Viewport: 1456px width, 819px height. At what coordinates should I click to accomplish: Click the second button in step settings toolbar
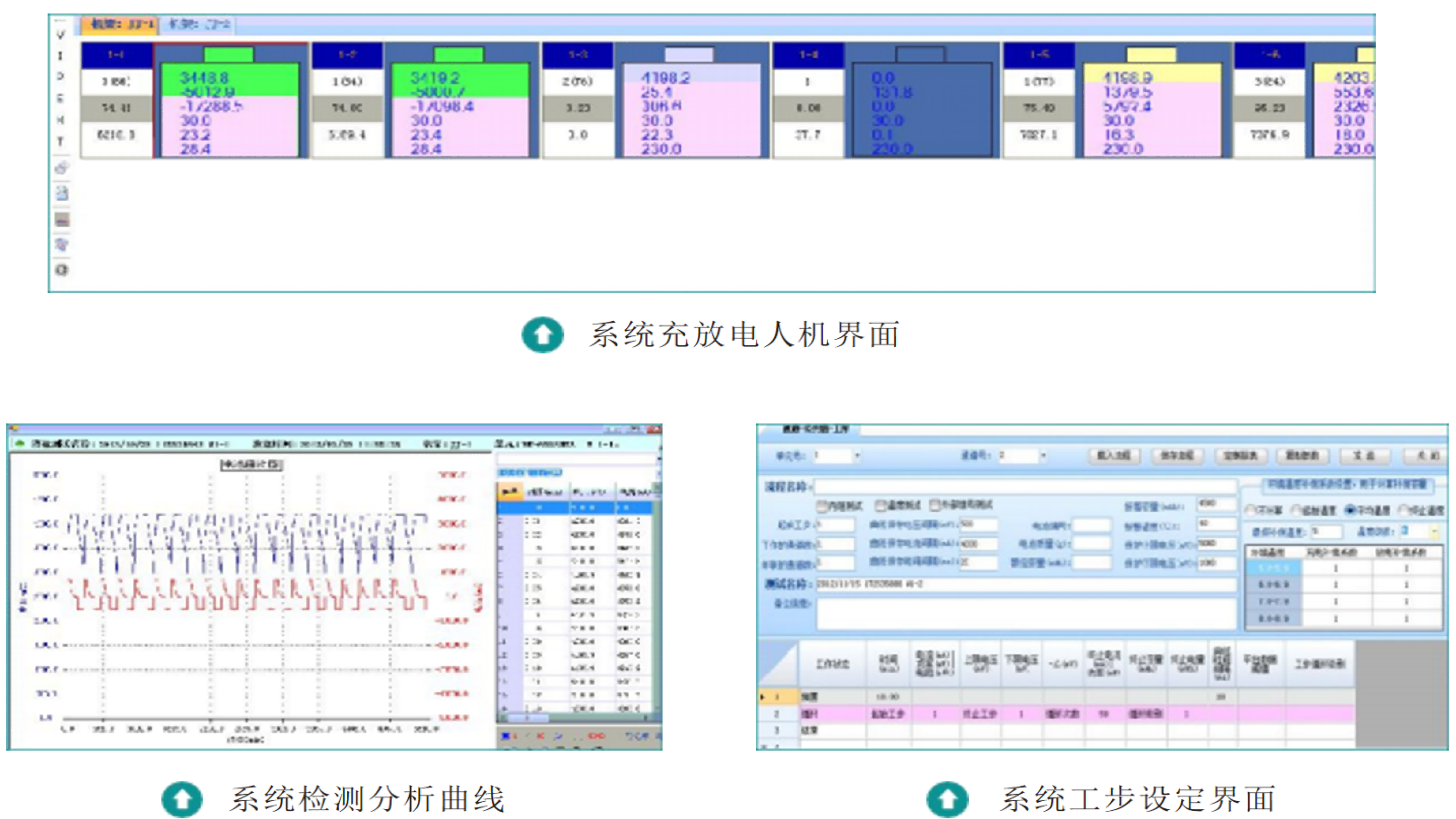[x=1177, y=456]
